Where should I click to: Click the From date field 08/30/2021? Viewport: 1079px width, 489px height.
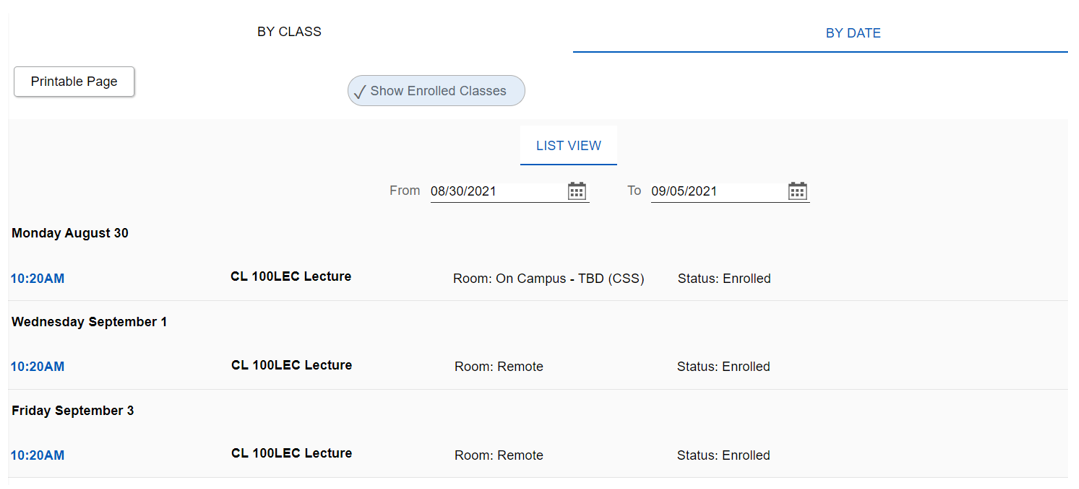[495, 191]
